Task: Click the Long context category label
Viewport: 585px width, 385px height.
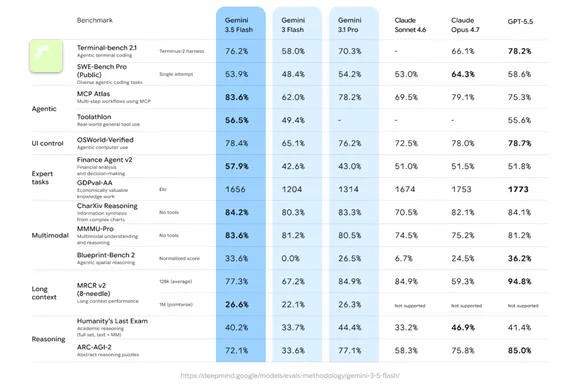Action: 44,293
